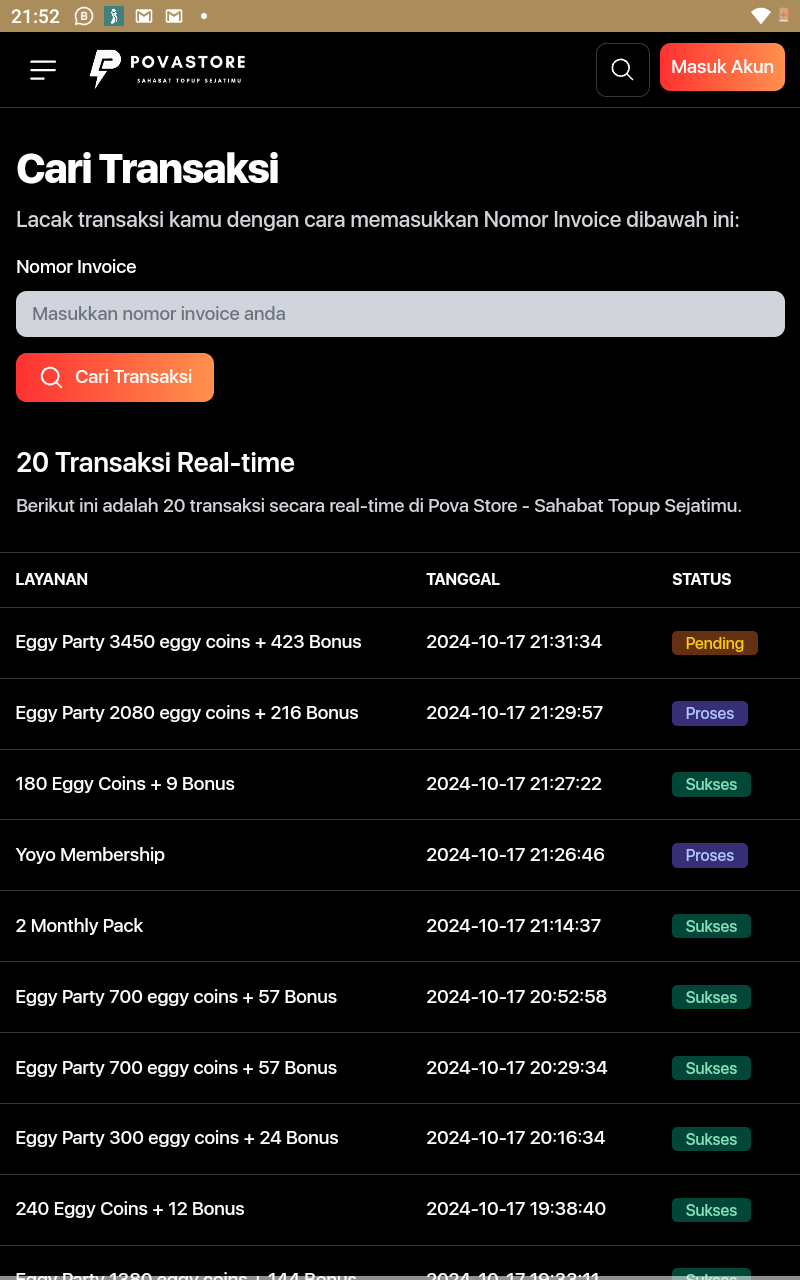Select Eggy Party 3450 eggy coins row
Viewport: 800px width, 1280px height.
[400, 643]
